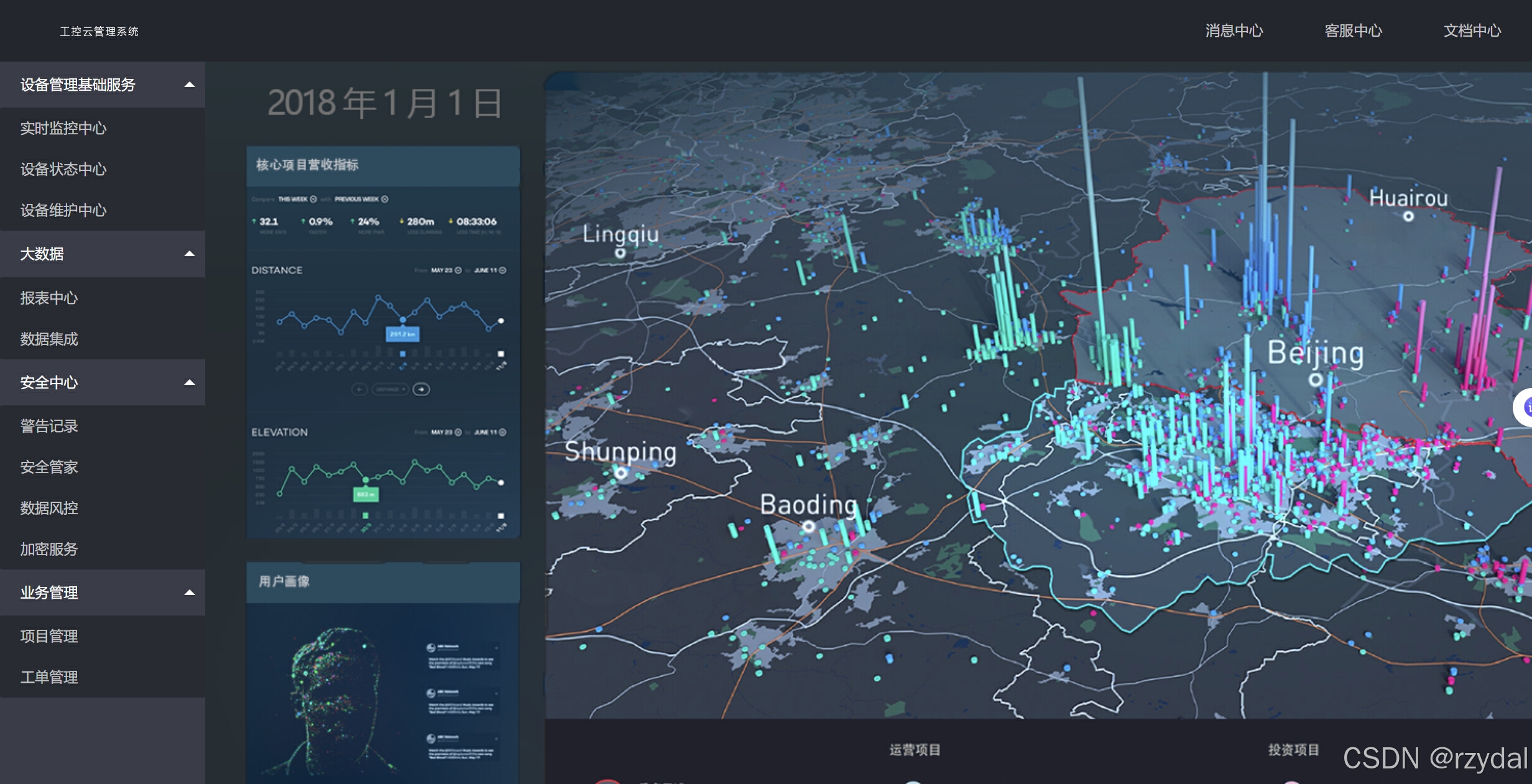Click the Lingqiu location marker on map
1532x784 pixels.
coord(620,253)
